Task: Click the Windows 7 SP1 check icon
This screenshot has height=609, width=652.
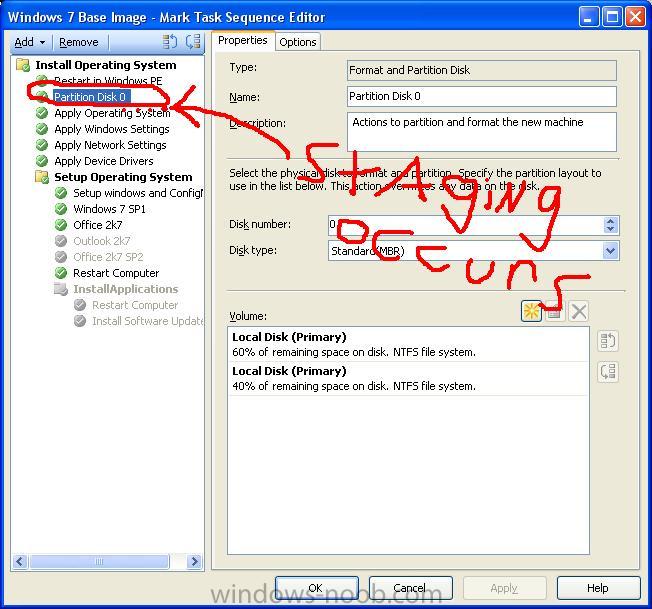Action: point(61,209)
